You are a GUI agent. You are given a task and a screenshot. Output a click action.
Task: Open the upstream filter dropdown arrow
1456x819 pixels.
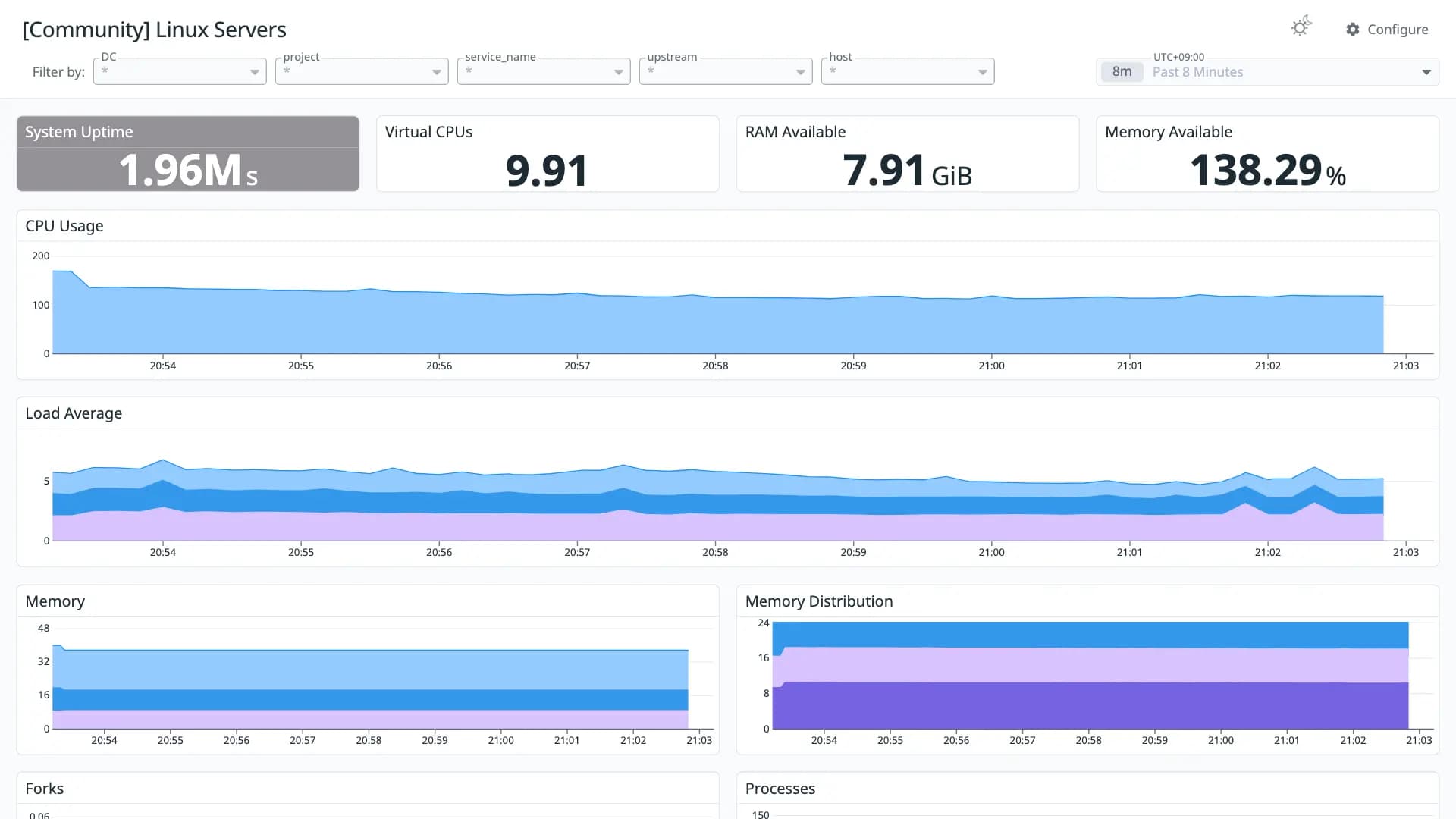tap(800, 72)
